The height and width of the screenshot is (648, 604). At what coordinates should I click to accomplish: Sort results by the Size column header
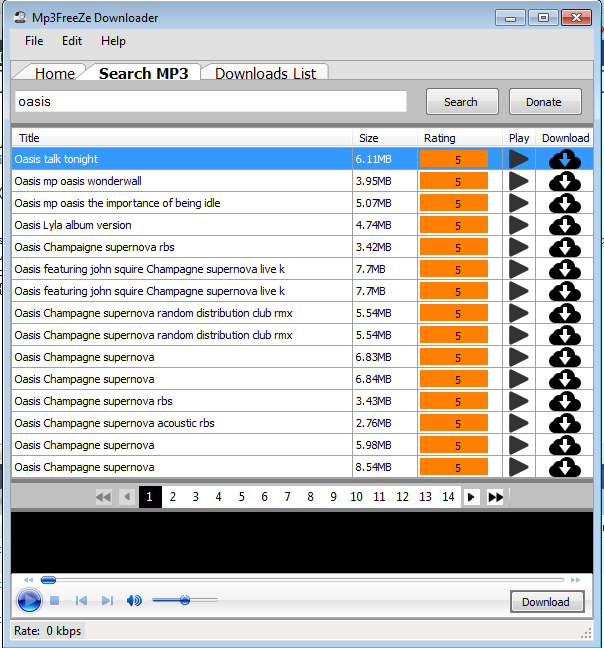click(385, 138)
